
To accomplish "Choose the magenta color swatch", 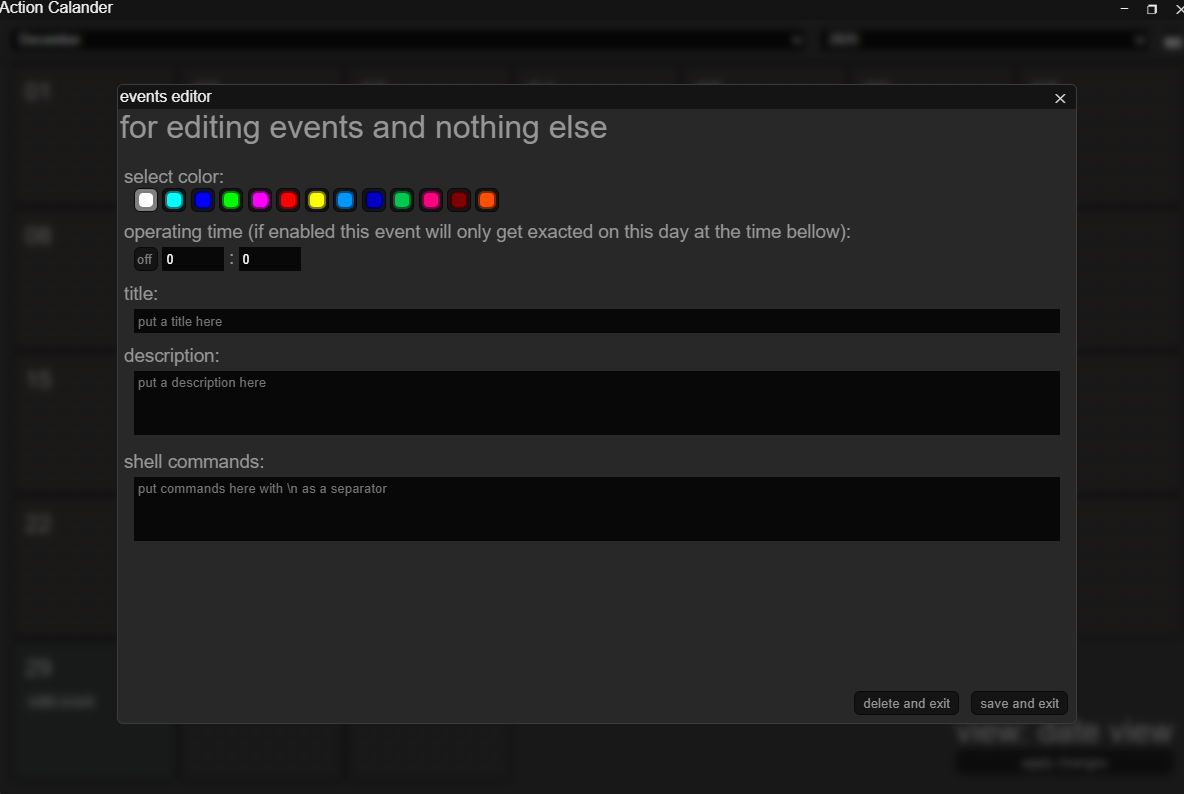I will tap(260, 200).
